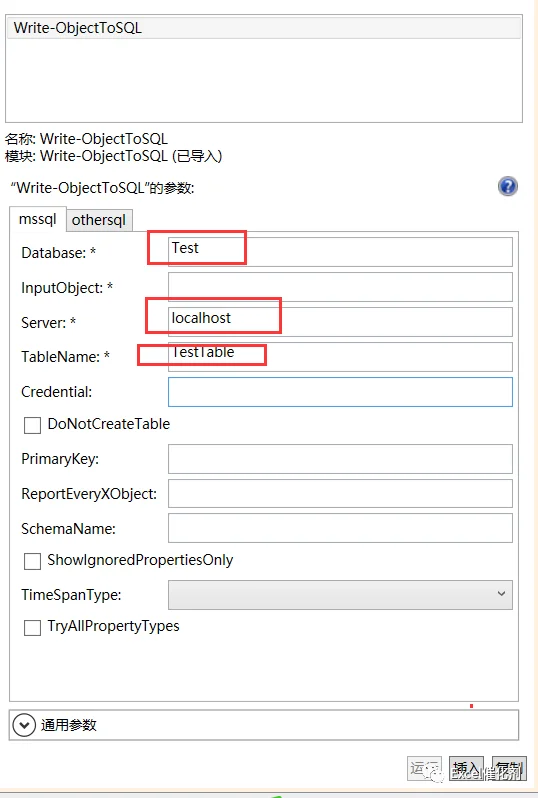Click the ReportEveryXObject input field

point(340,493)
